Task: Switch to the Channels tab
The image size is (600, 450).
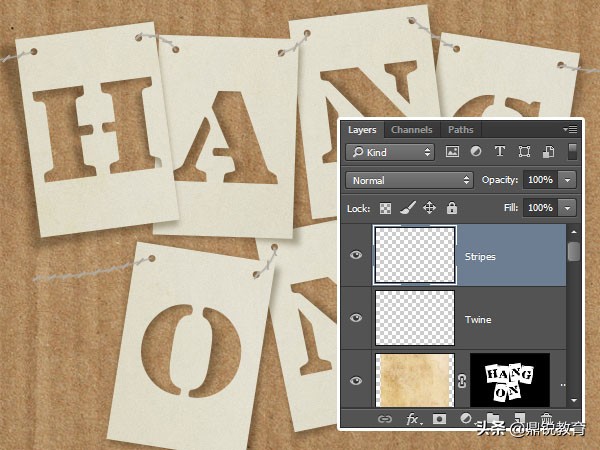Action: tap(412, 130)
